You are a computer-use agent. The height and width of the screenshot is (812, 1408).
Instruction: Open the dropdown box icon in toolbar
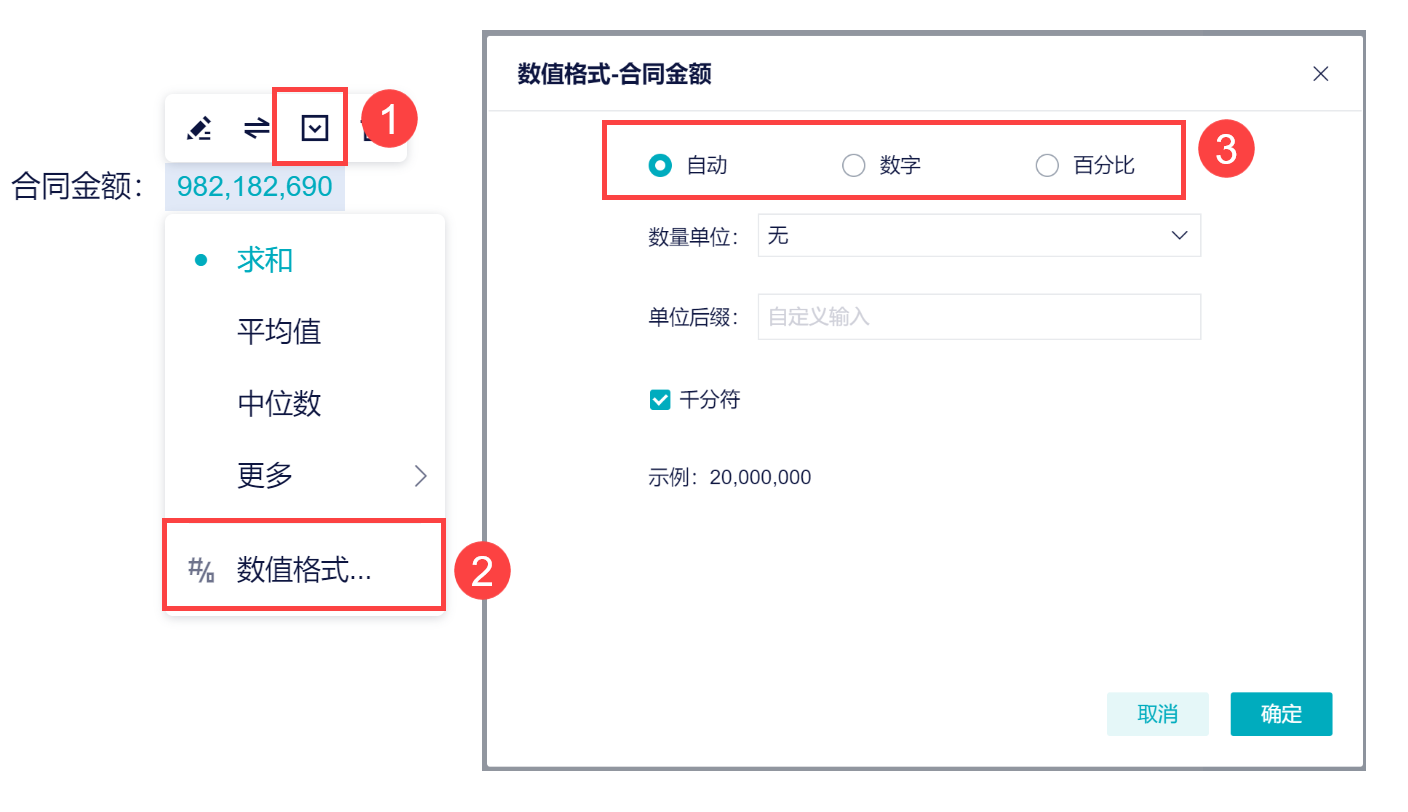(x=315, y=128)
